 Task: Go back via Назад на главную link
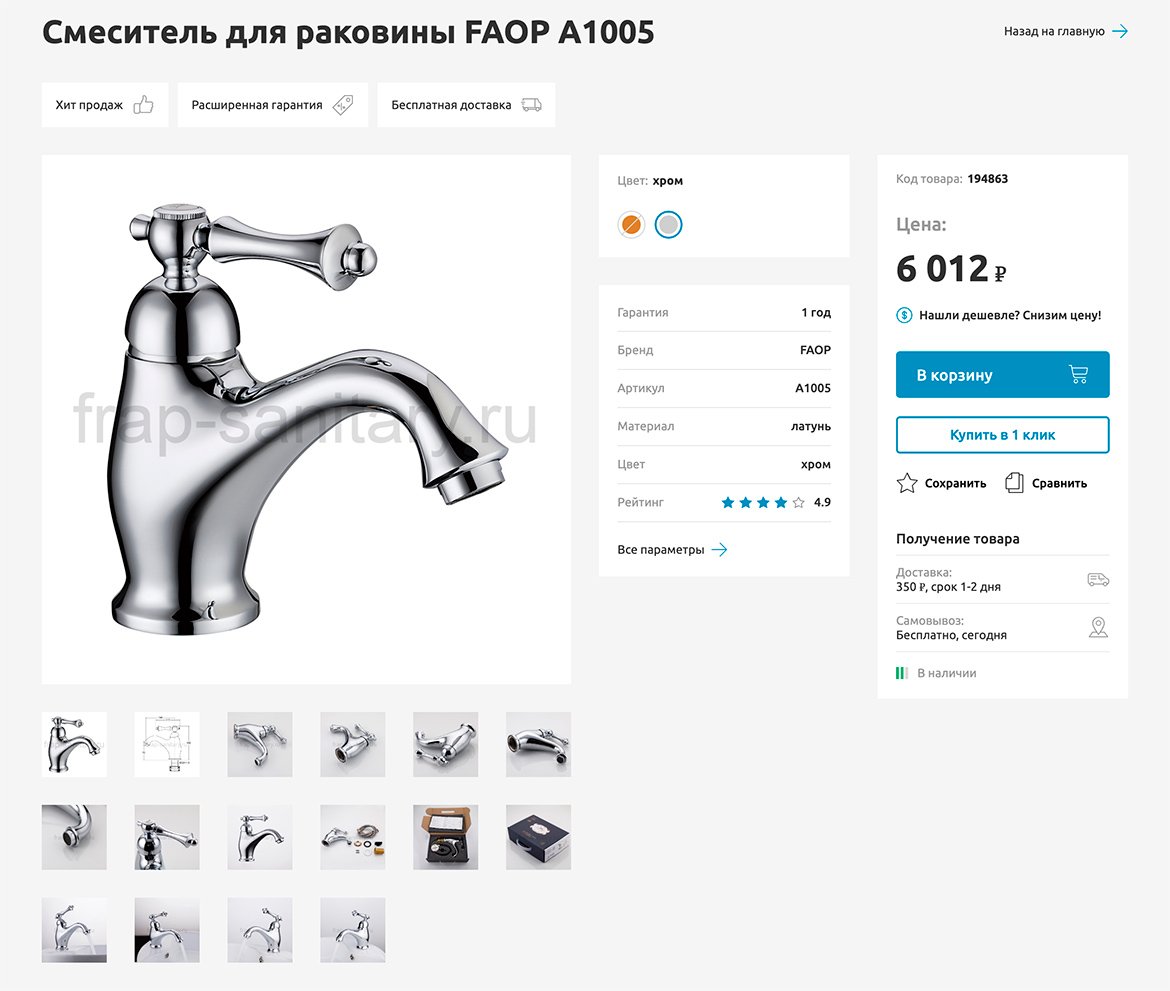point(1065,31)
